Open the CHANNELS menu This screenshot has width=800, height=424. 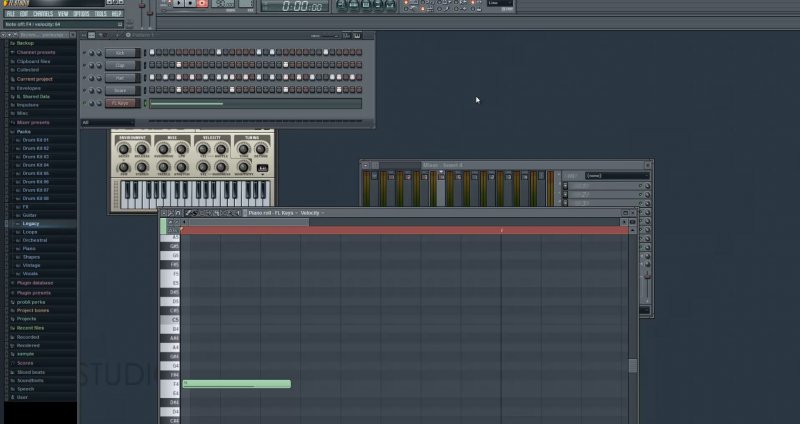click(x=43, y=14)
